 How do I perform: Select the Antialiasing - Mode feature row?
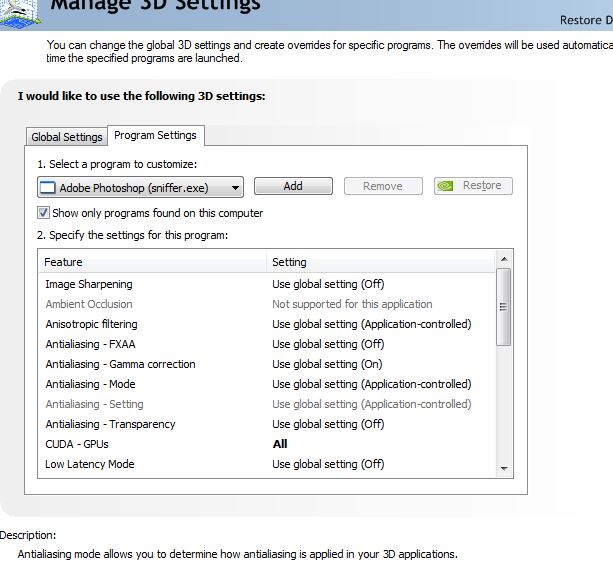click(267, 384)
